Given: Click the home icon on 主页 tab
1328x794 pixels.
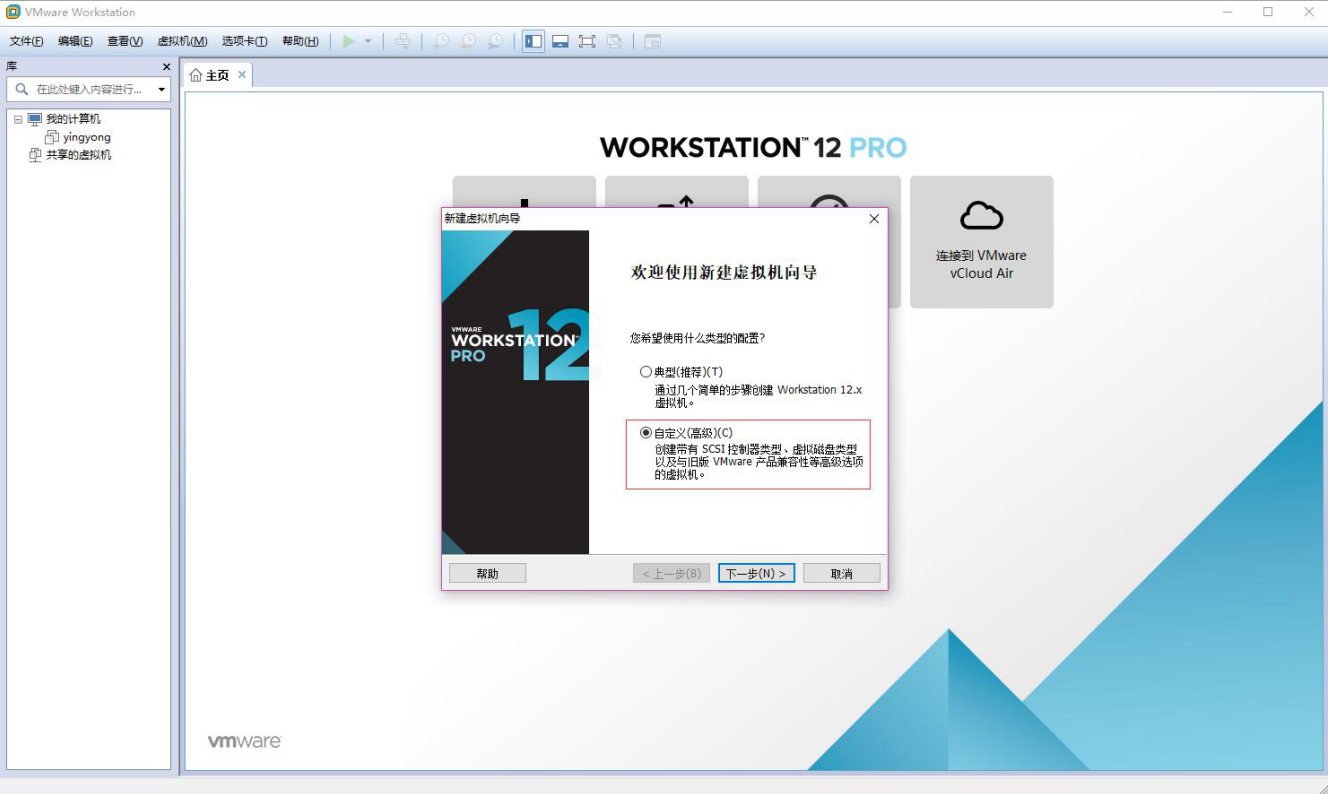Looking at the screenshot, I should (x=196, y=75).
